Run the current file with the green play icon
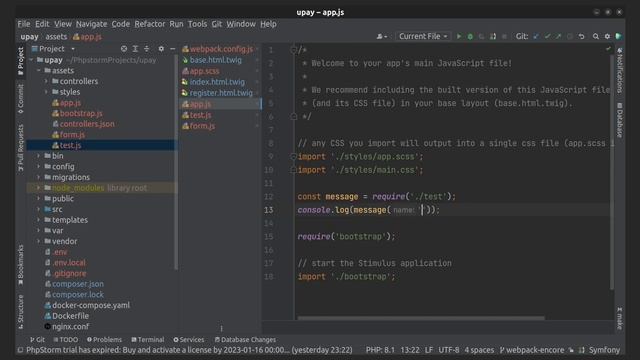This screenshot has width=640, height=360. click(459, 36)
